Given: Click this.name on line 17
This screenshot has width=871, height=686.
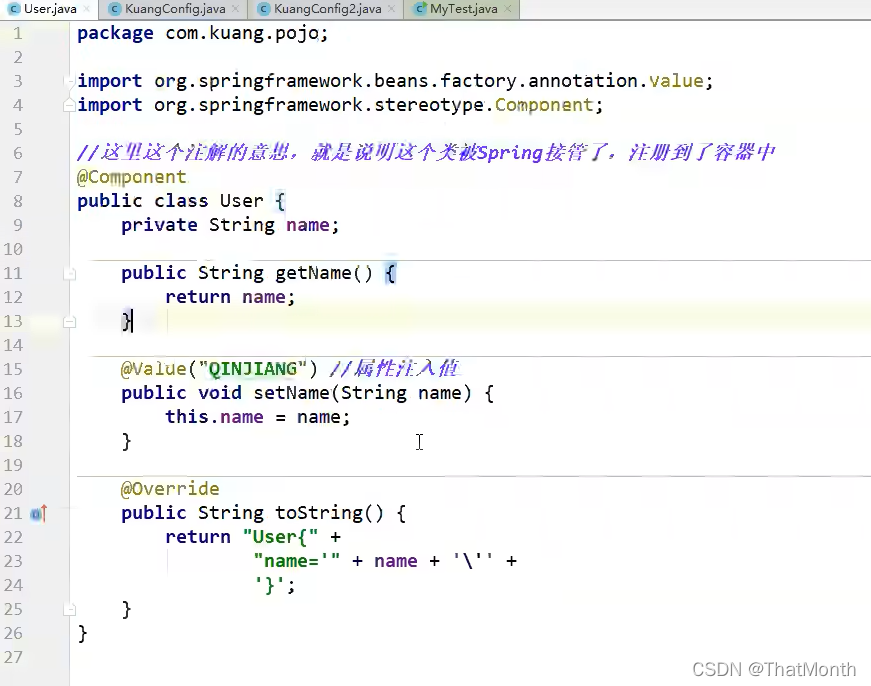Looking at the screenshot, I should point(214,417).
